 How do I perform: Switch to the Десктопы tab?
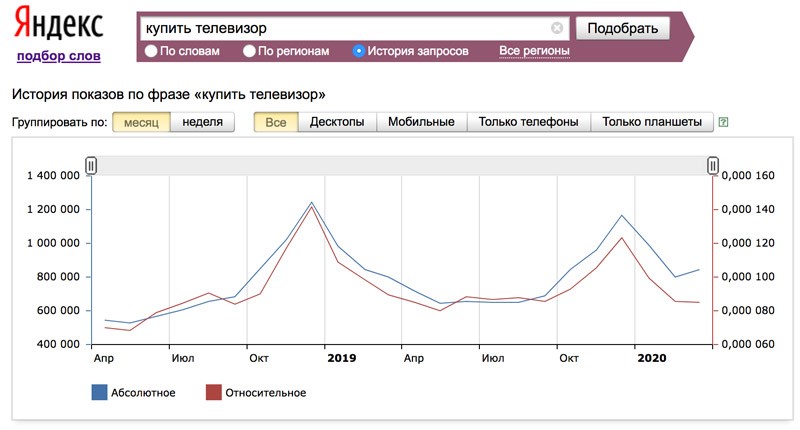pos(337,122)
